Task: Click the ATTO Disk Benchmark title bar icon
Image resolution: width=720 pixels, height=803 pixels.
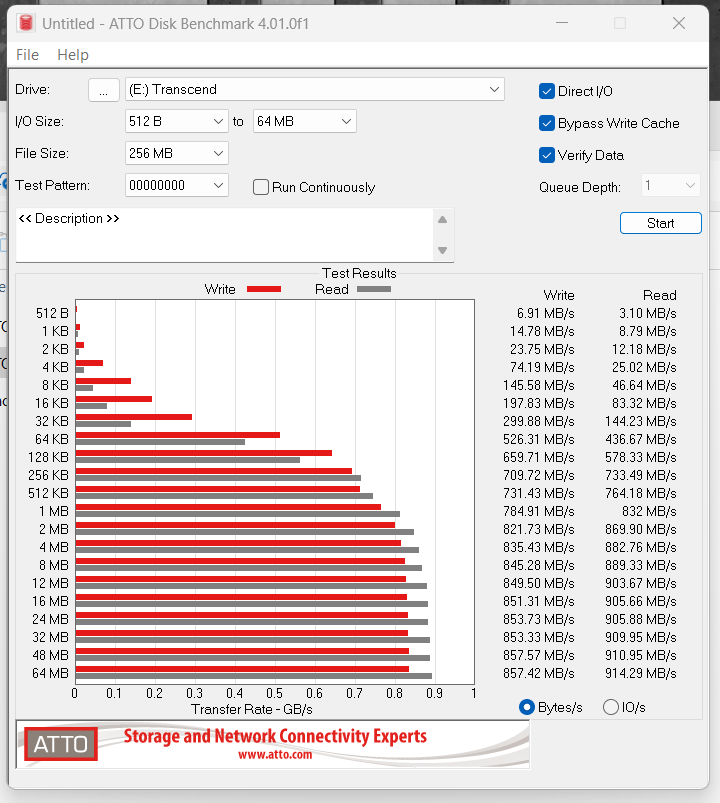Action: (x=26, y=24)
